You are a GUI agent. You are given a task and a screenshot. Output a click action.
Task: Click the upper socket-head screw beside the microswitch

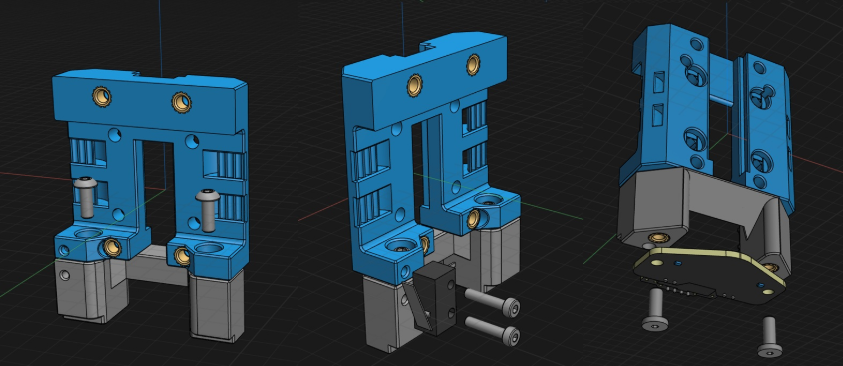click(492, 302)
